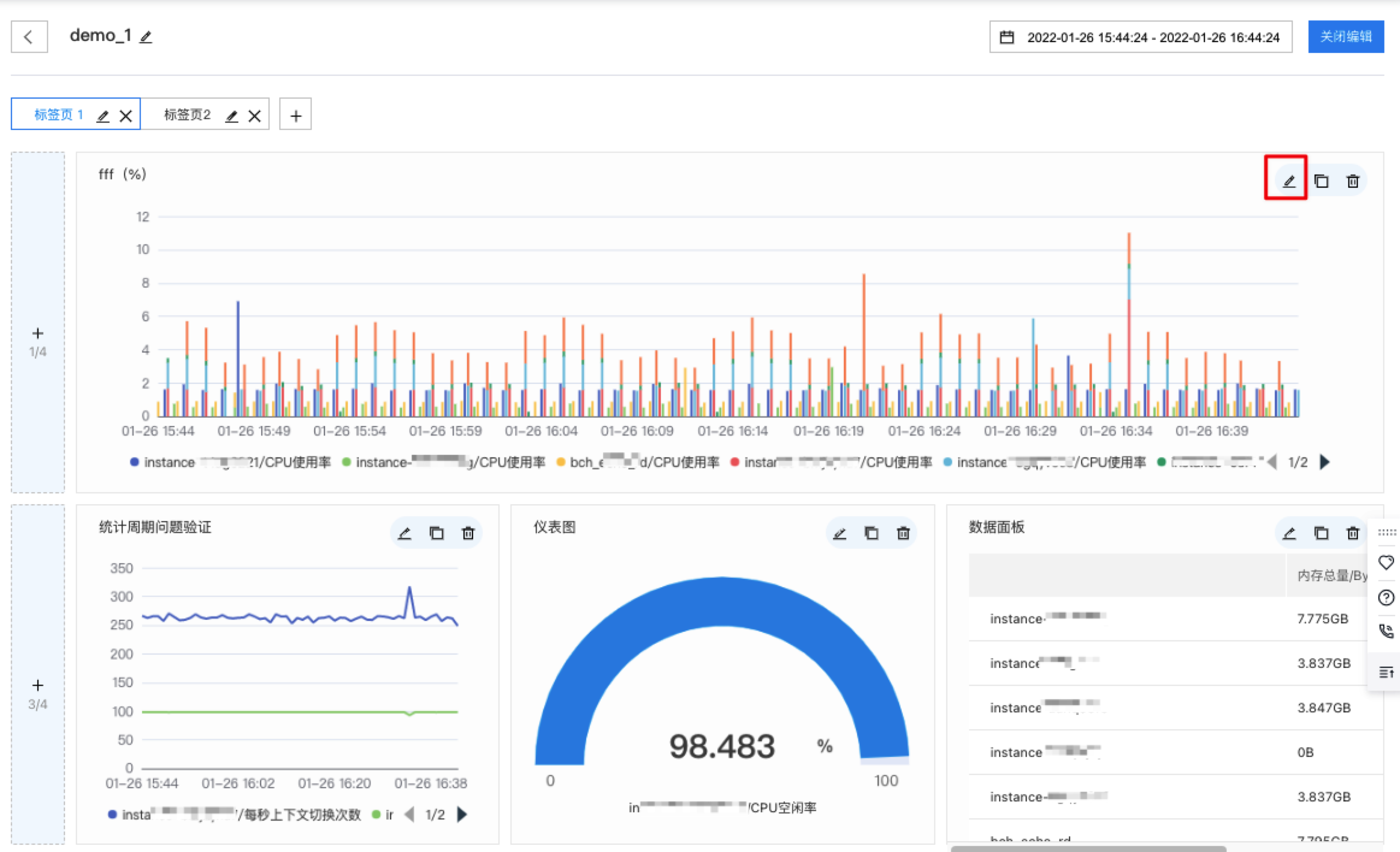Next legend page in 统计周期问题验证 chart
Screen dimensions: 1400x852
coord(462,815)
